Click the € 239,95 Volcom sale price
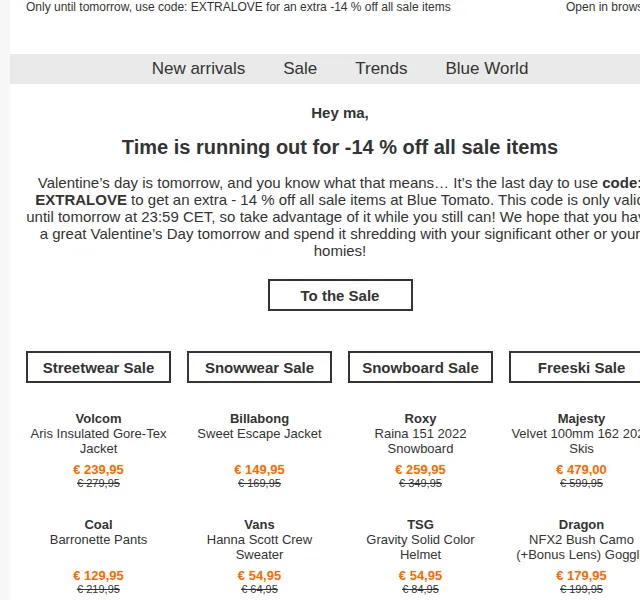This screenshot has height=600, width=640. (98, 469)
